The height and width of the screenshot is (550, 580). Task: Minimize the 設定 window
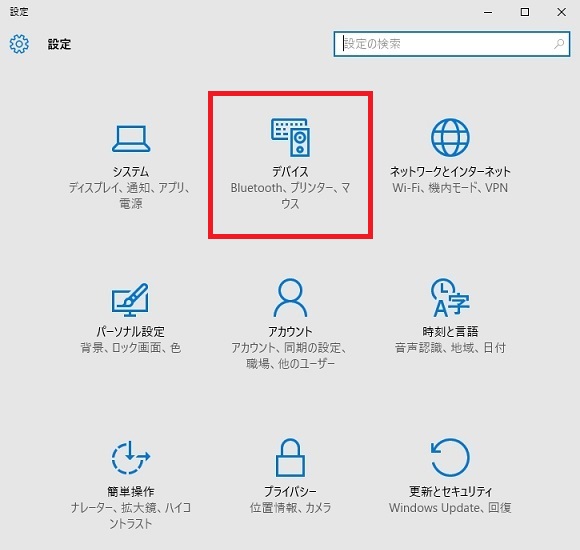488,12
